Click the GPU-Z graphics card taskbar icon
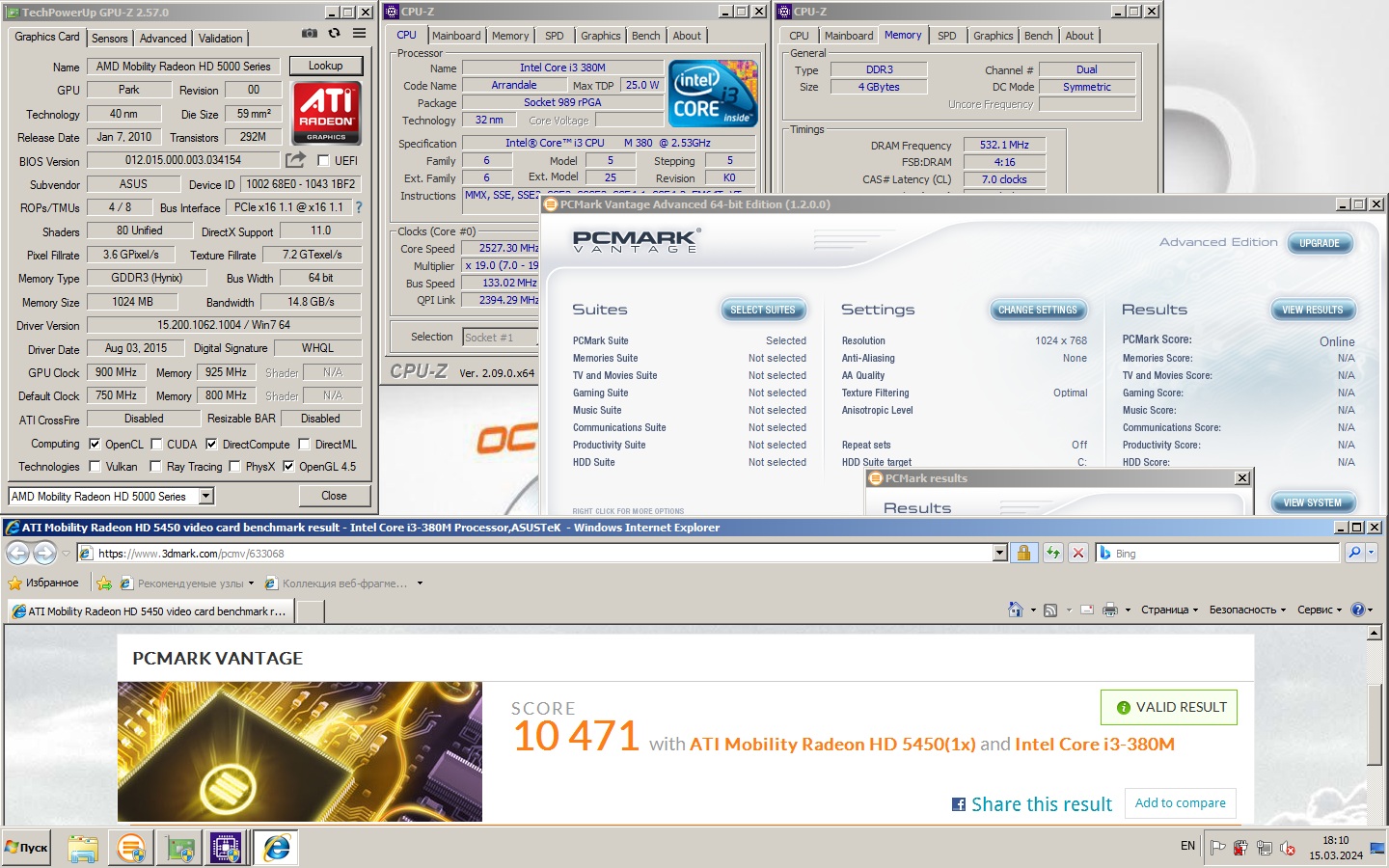The image size is (1389, 868). click(x=179, y=848)
